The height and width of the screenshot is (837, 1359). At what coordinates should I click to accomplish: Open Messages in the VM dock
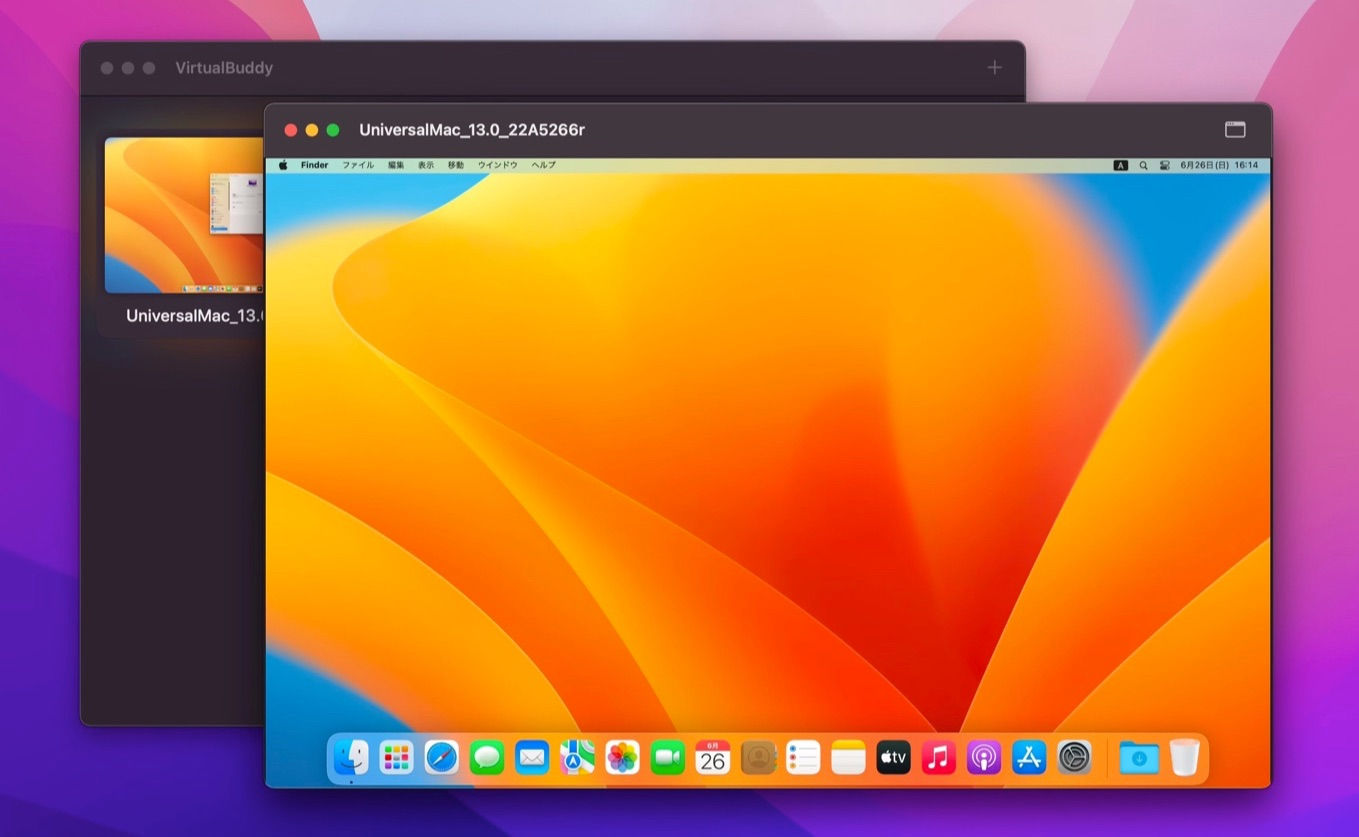pyautogui.click(x=487, y=758)
